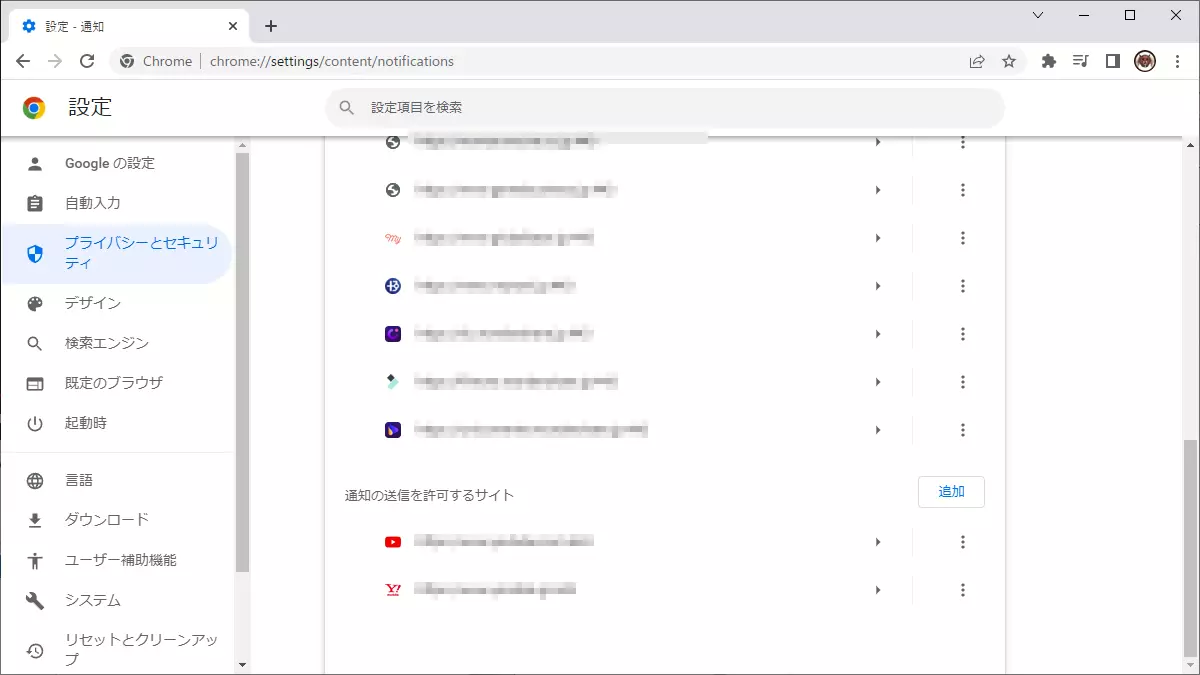
Task: Open the Extensions puzzle icon
Action: (1048, 61)
